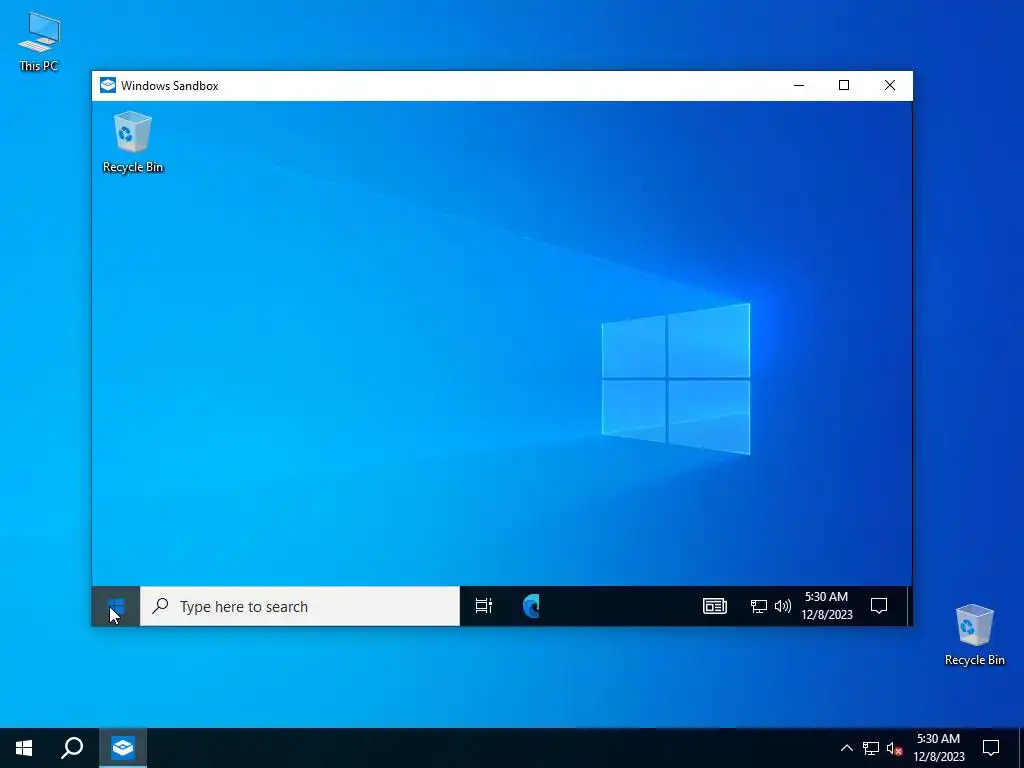Viewport: 1024px width, 768px height.
Task: Open the host Start button
Action: 24,748
